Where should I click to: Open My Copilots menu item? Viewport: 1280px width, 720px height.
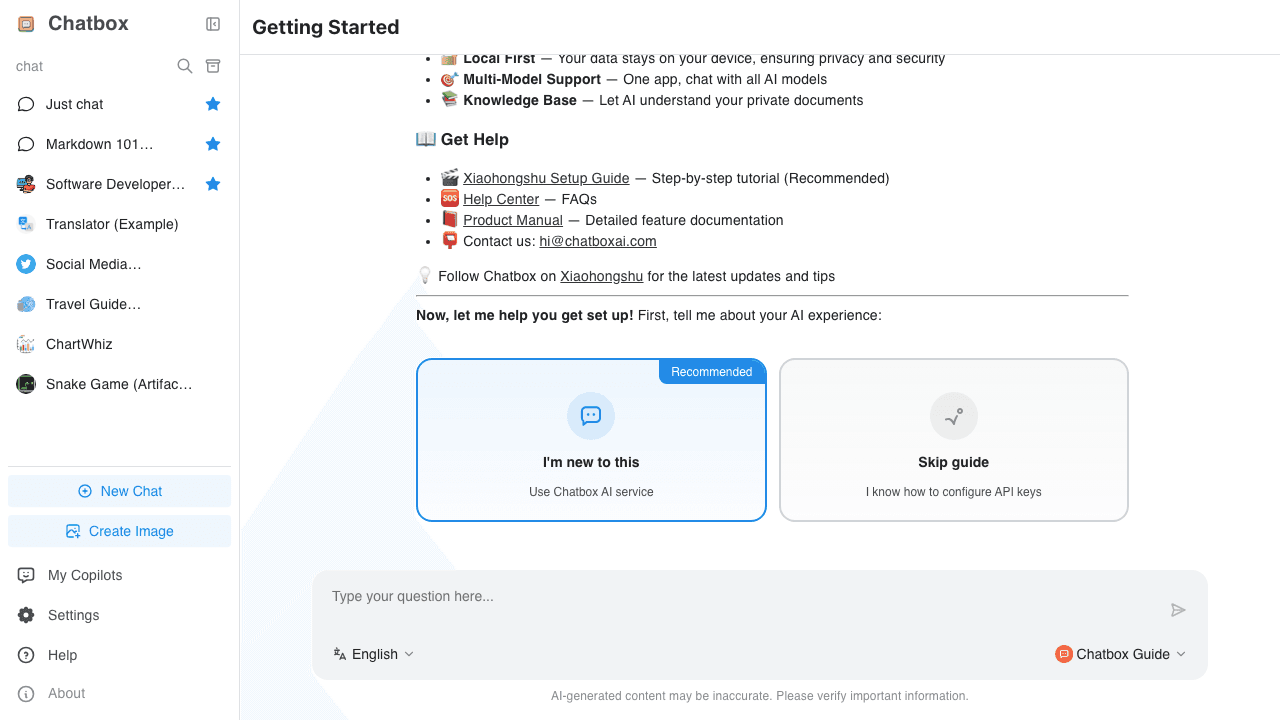(84, 575)
